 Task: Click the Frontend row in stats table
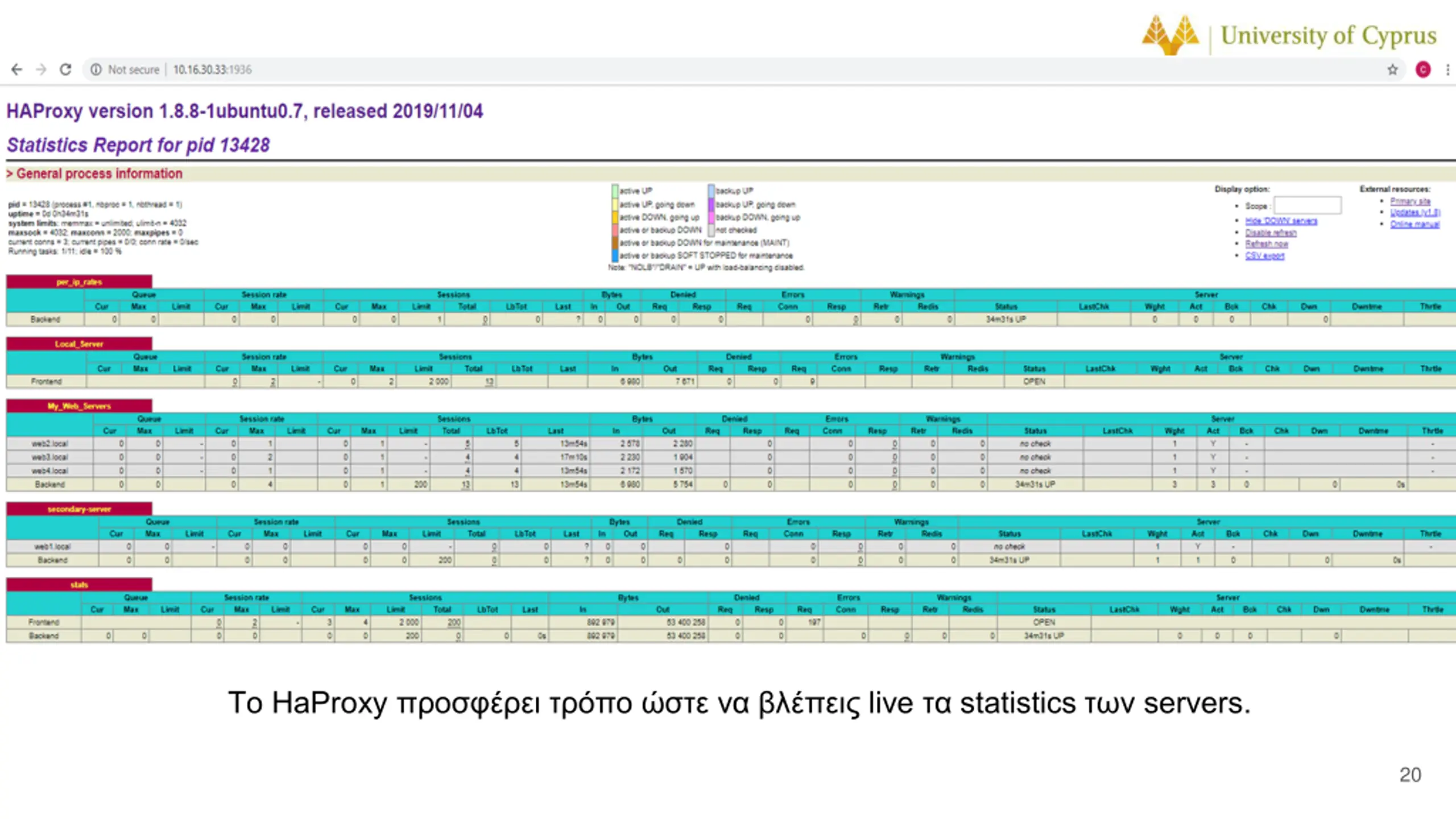pyautogui.click(x=731, y=622)
